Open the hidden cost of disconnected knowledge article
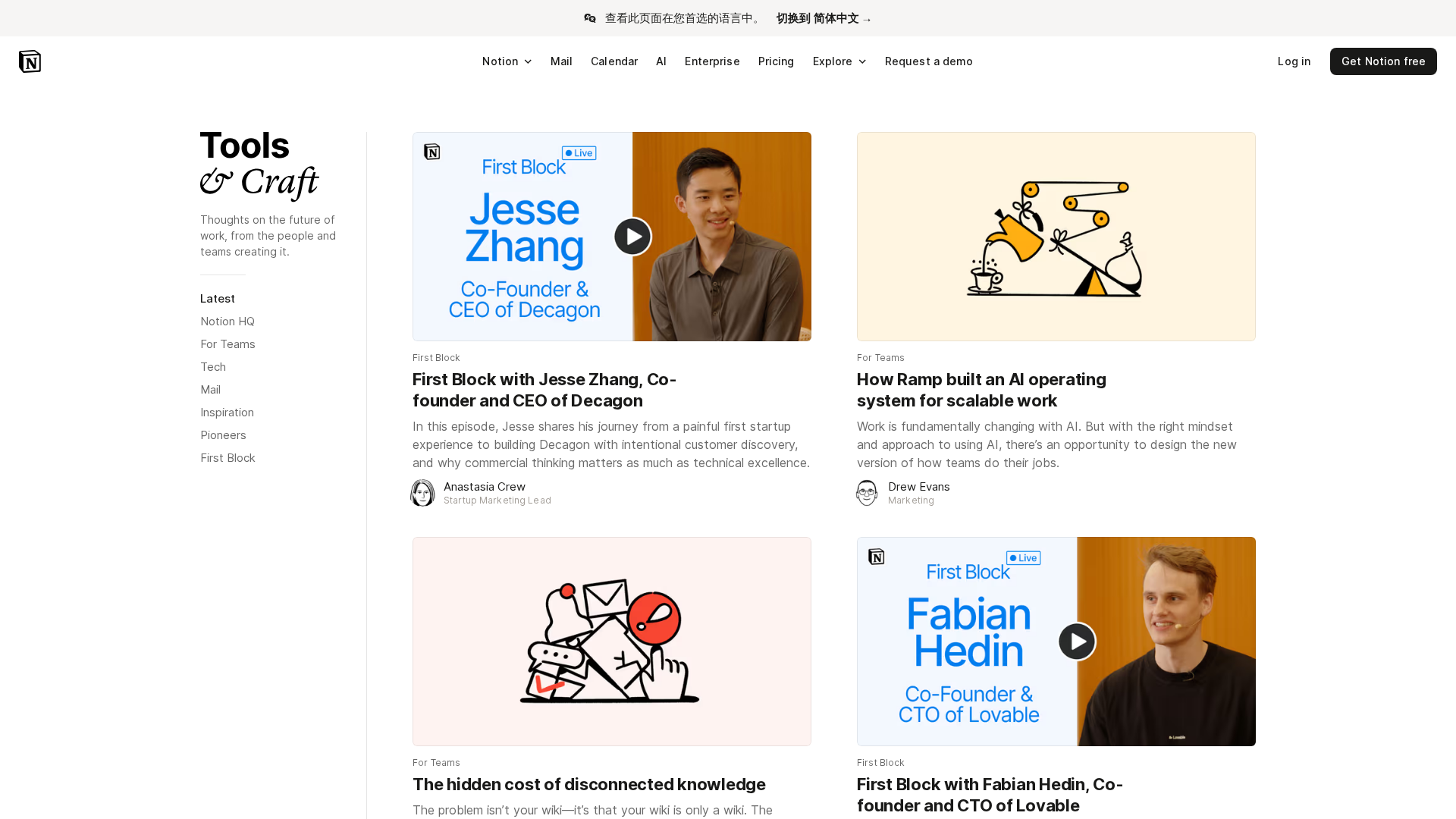This screenshot has width=1456, height=819. click(589, 784)
